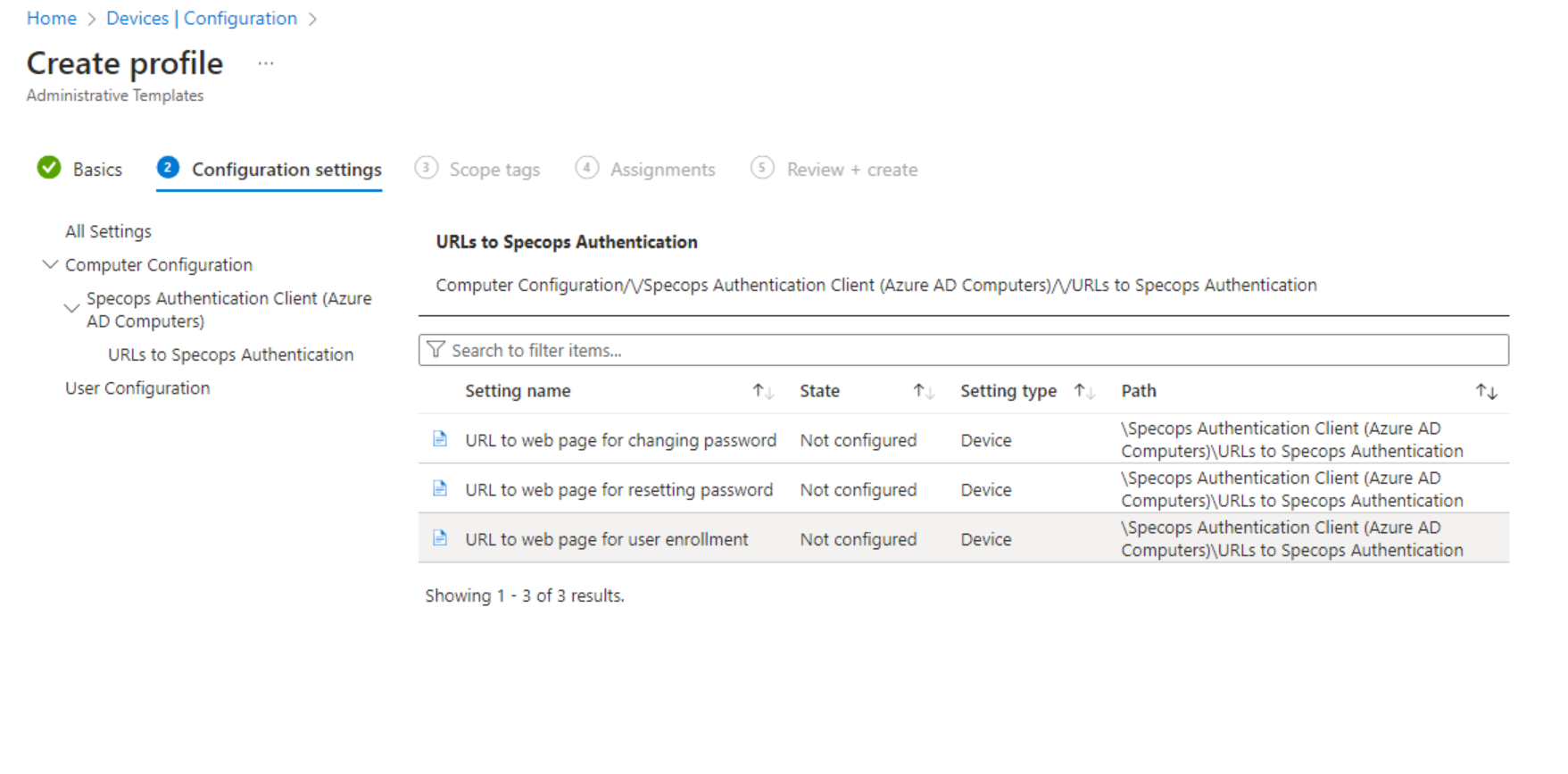Sort by Setting type column arrows
The height and width of the screenshot is (774, 1568).
coord(1084,391)
